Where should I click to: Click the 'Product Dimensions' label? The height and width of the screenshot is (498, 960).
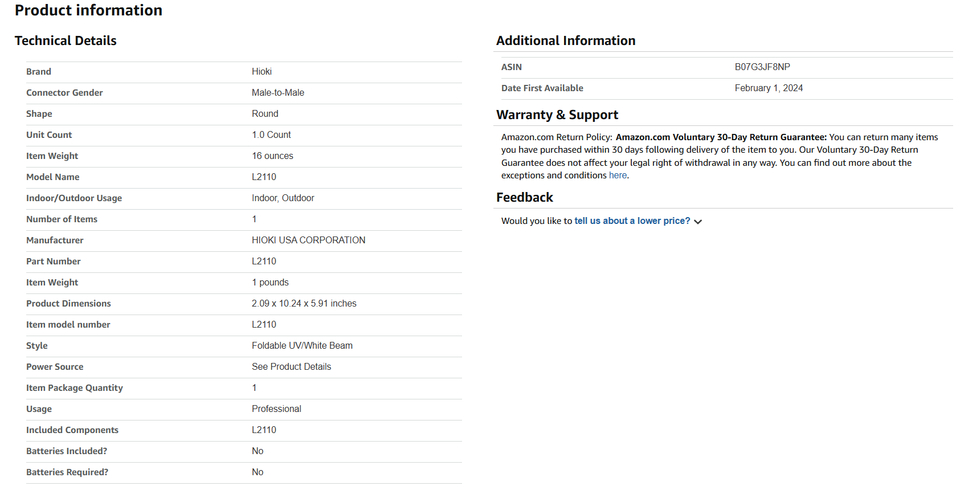click(69, 304)
